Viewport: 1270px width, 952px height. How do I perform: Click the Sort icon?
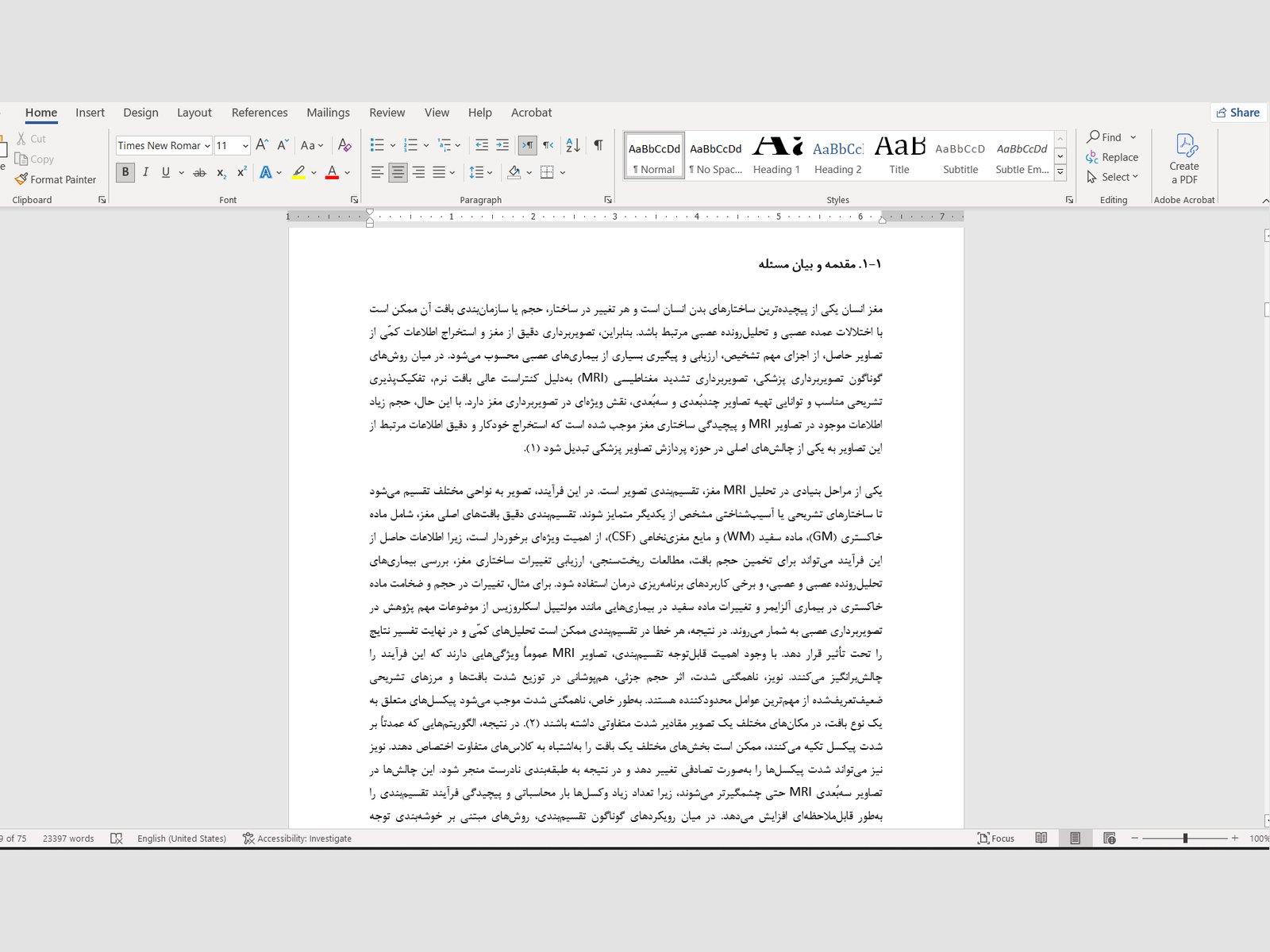[x=573, y=145]
